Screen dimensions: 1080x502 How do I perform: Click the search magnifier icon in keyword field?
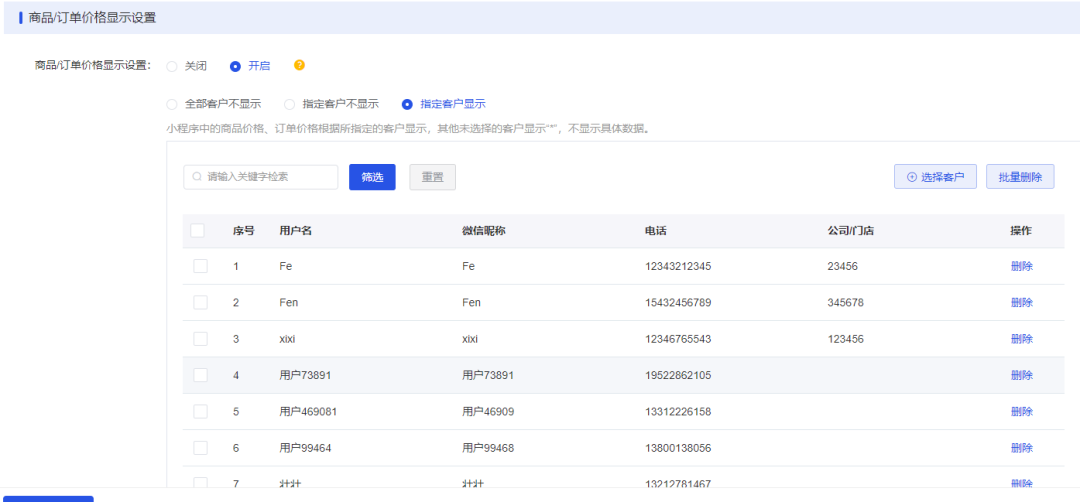(197, 177)
